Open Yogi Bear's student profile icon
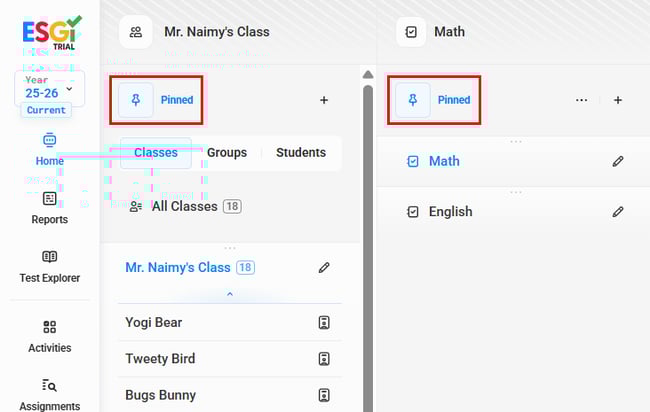 (x=323, y=323)
